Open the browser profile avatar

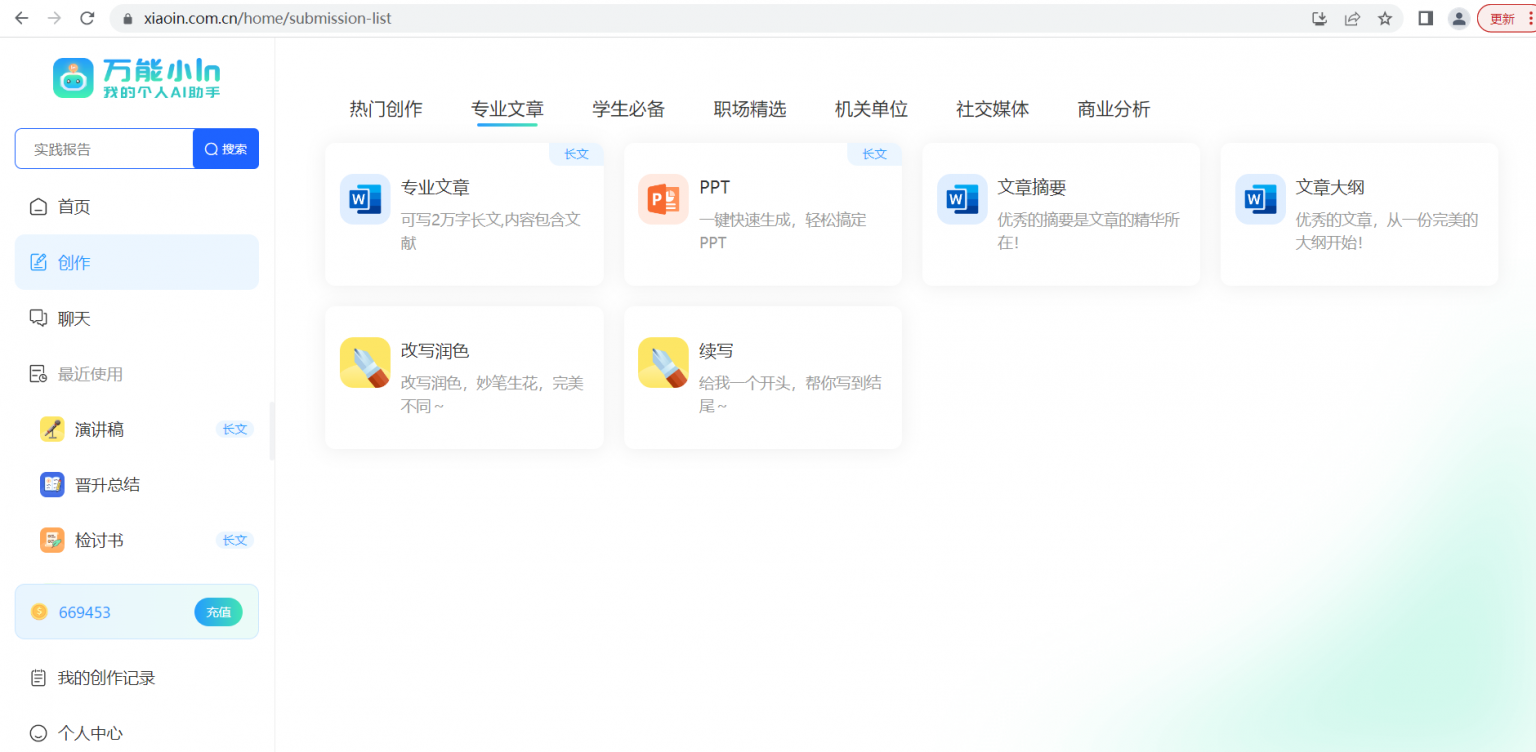pos(1459,18)
